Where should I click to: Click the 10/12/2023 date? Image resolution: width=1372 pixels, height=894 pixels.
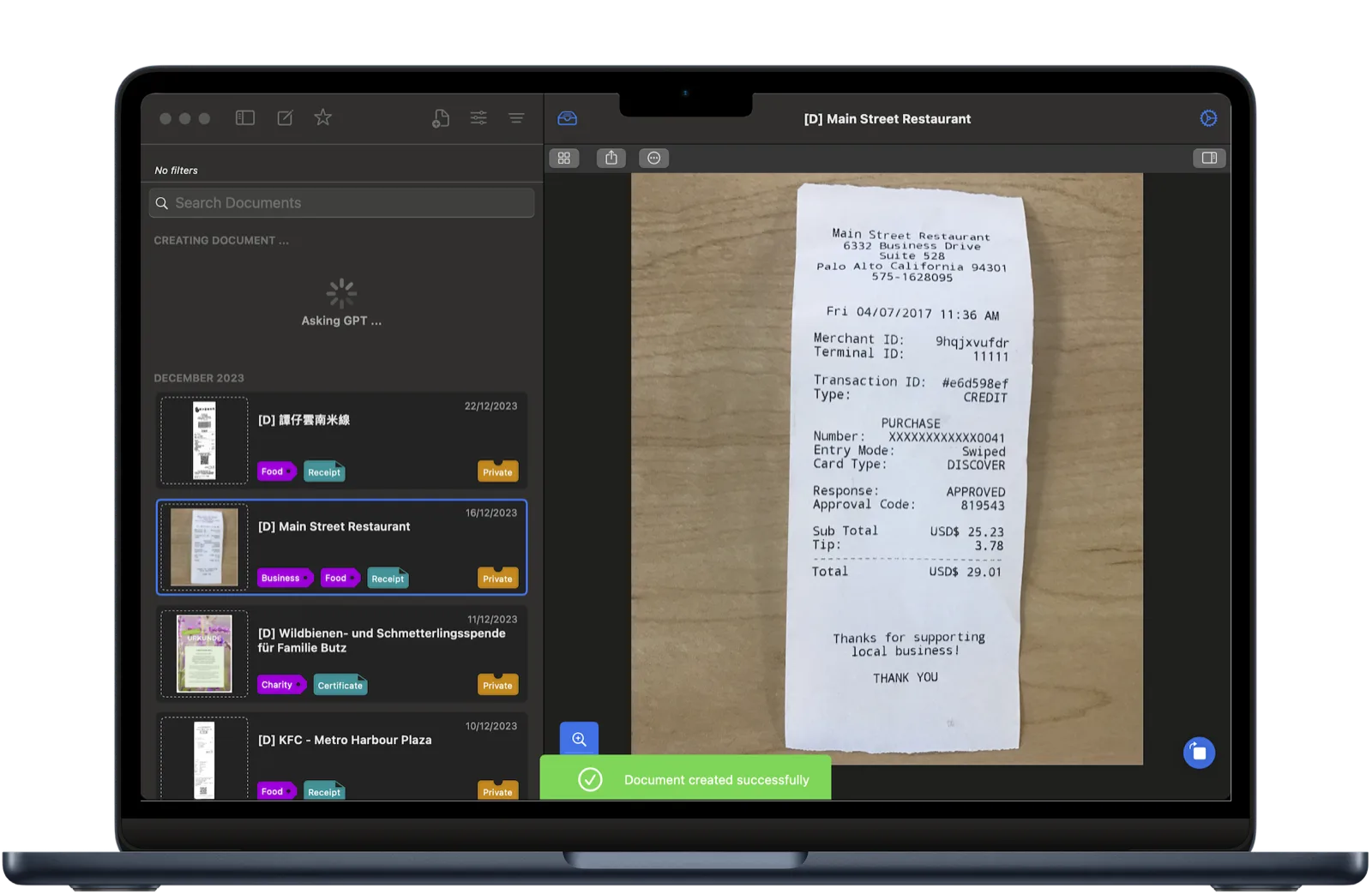(x=491, y=726)
